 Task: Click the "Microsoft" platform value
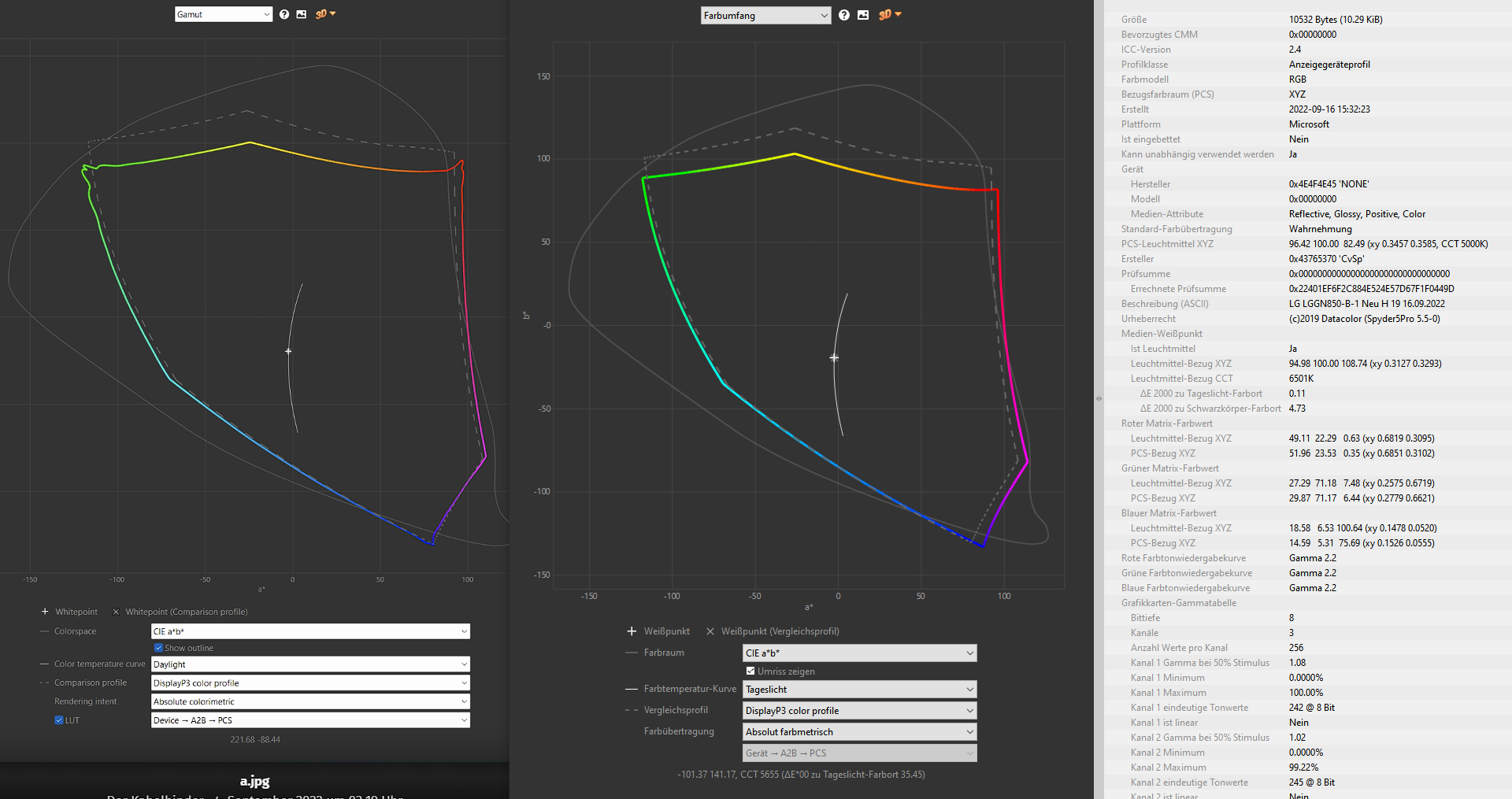(1309, 124)
